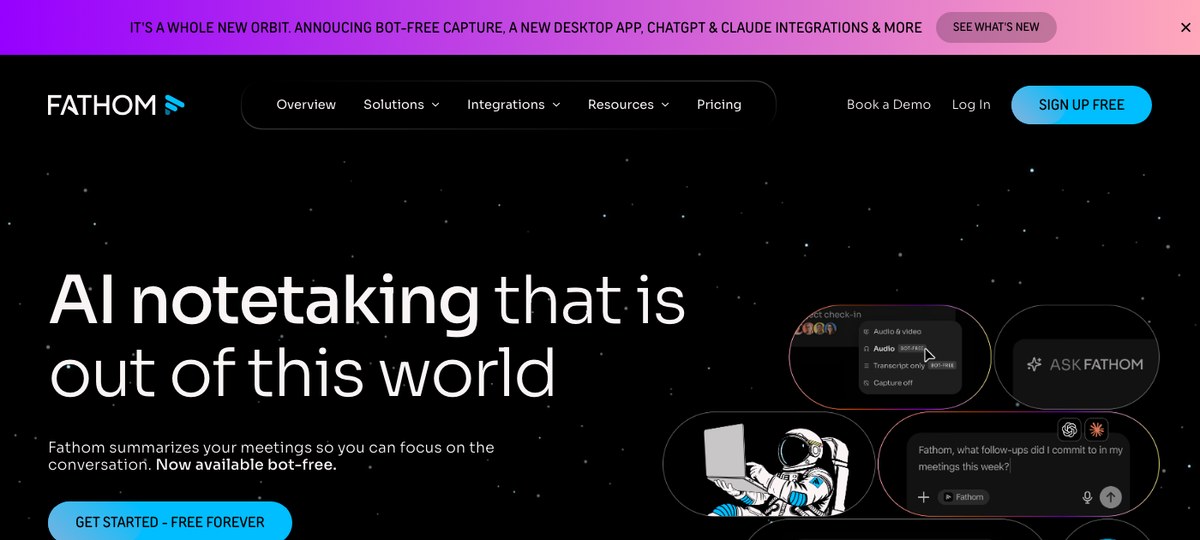Click the participant avatars in the check-in card

click(818, 329)
